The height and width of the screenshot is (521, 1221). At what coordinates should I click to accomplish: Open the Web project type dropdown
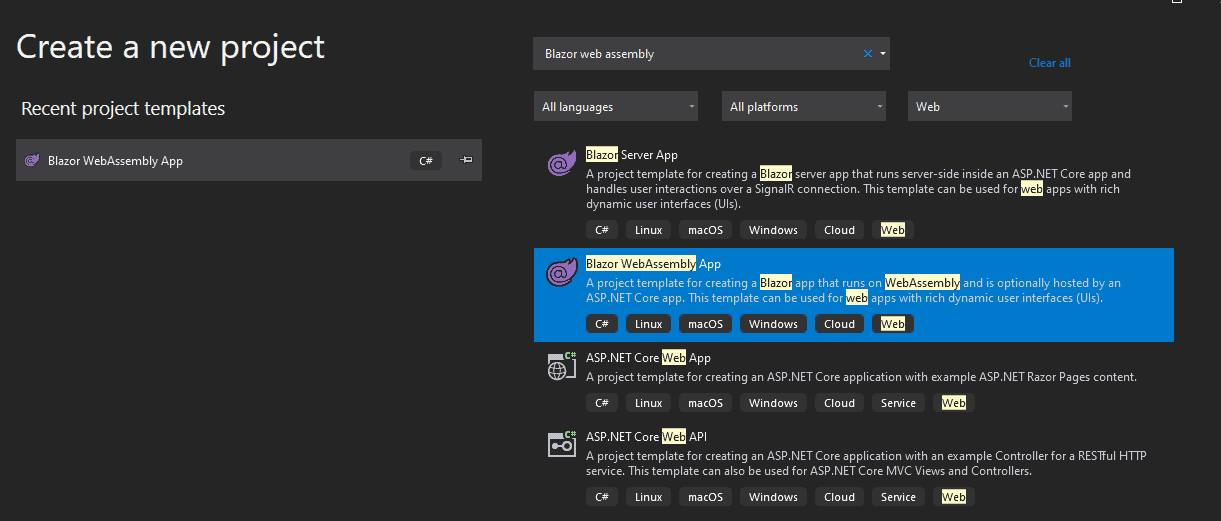pyautogui.click(x=989, y=107)
